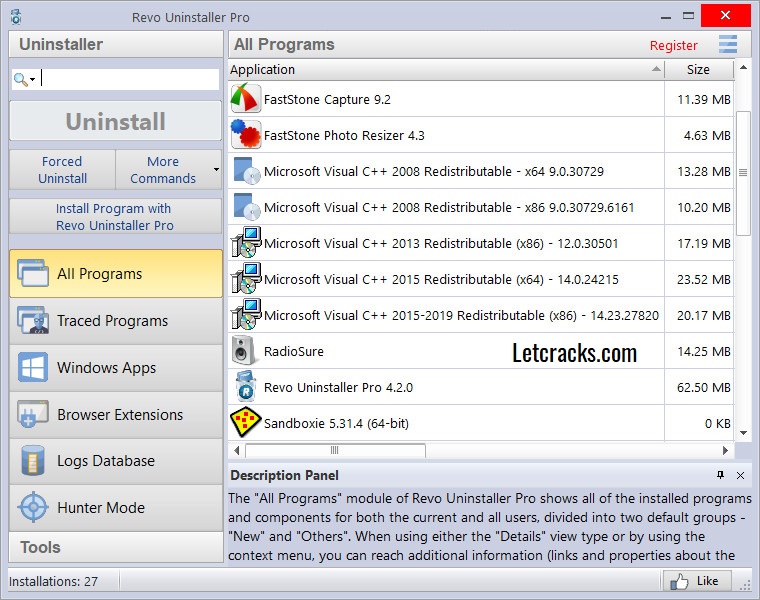The height and width of the screenshot is (600, 760).
Task: Expand the More Commands dropdown arrow
Action: 216,169
